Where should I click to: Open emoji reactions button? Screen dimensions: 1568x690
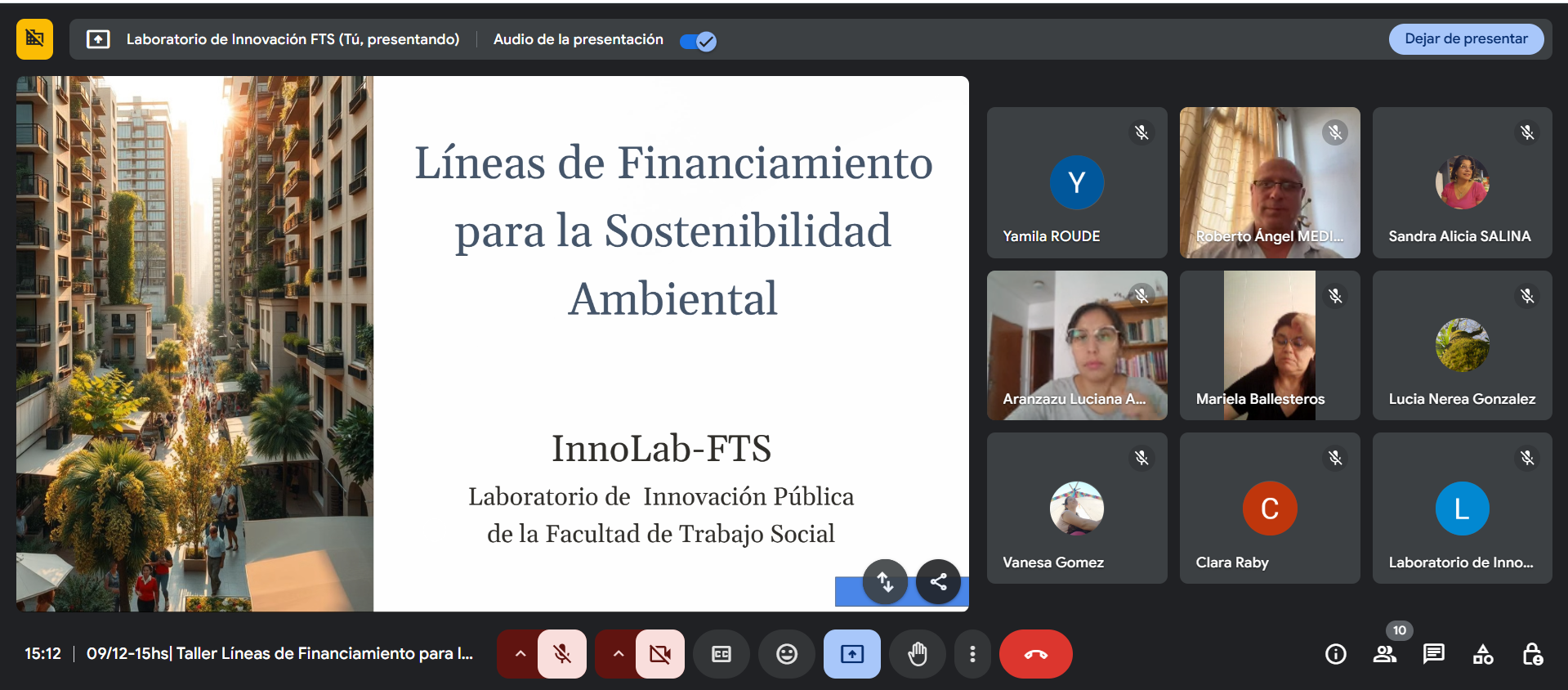(x=787, y=654)
